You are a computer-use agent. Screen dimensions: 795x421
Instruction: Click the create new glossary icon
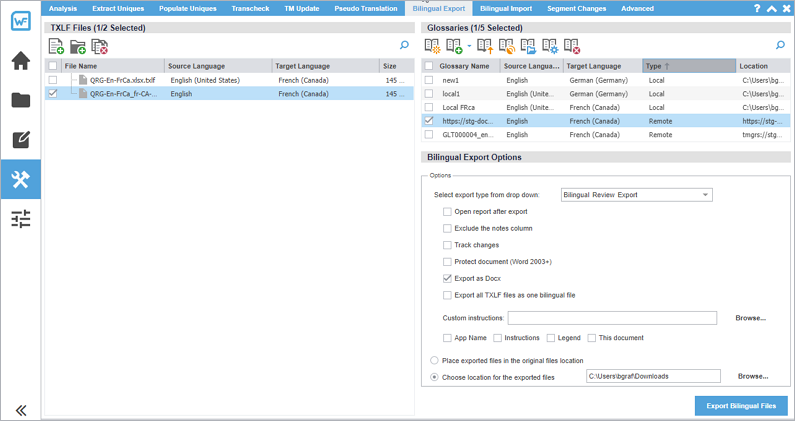433,46
